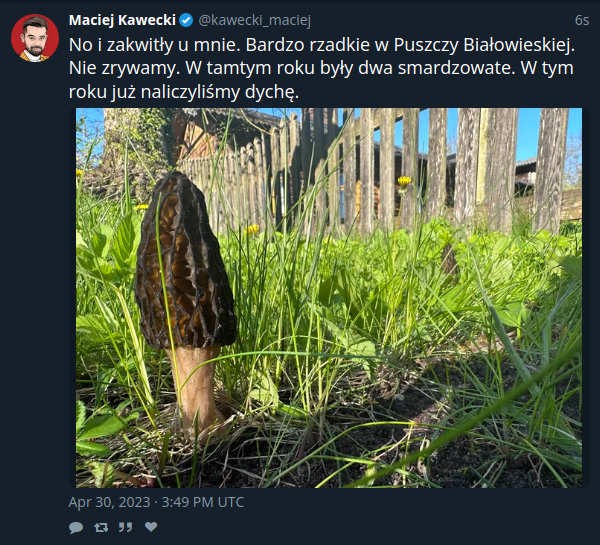The height and width of the screenshot is (545, 600).
Task: Click the yellow dandelion flower in photo
Action: 404,181
